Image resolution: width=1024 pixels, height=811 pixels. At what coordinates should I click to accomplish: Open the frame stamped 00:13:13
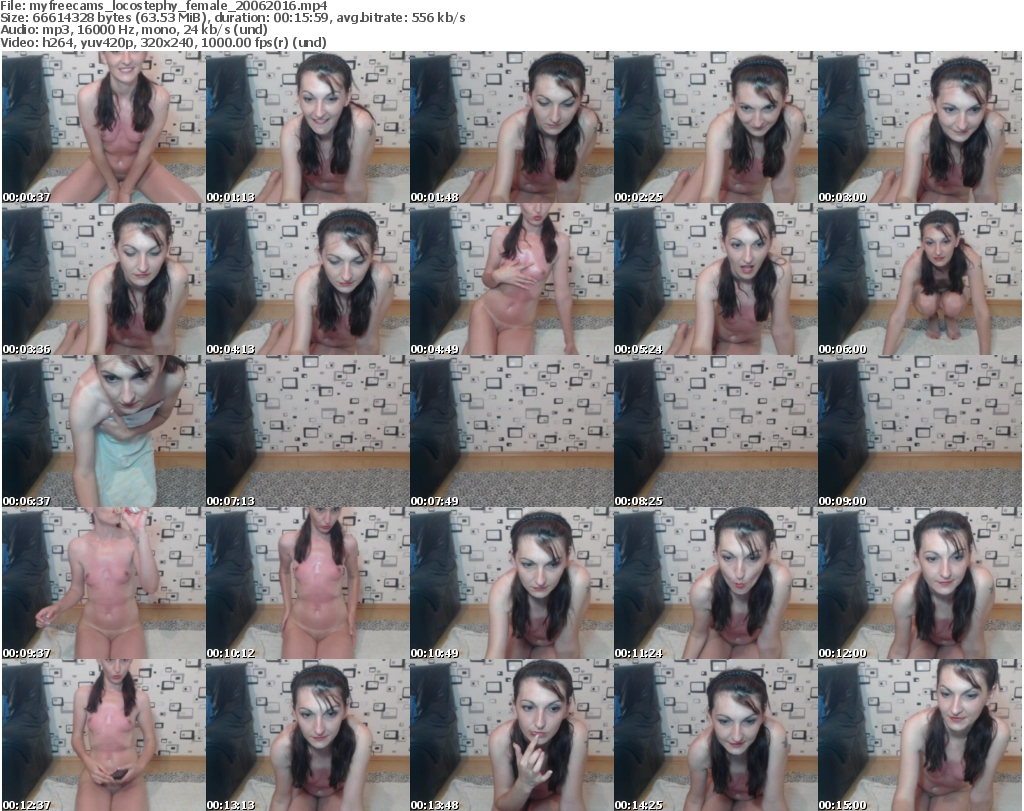[x=307, y=735]
